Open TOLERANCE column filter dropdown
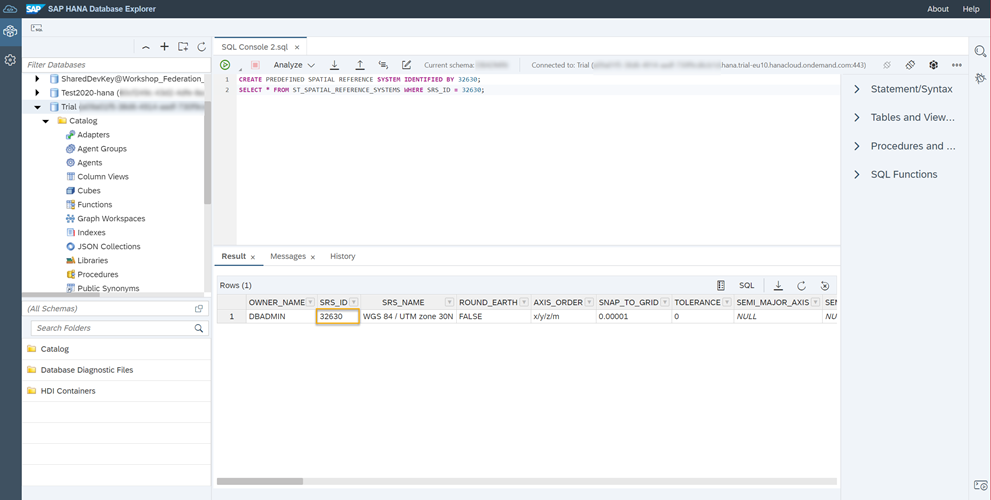The height and width of the screenshot is (500, 991). pos(727,302)
